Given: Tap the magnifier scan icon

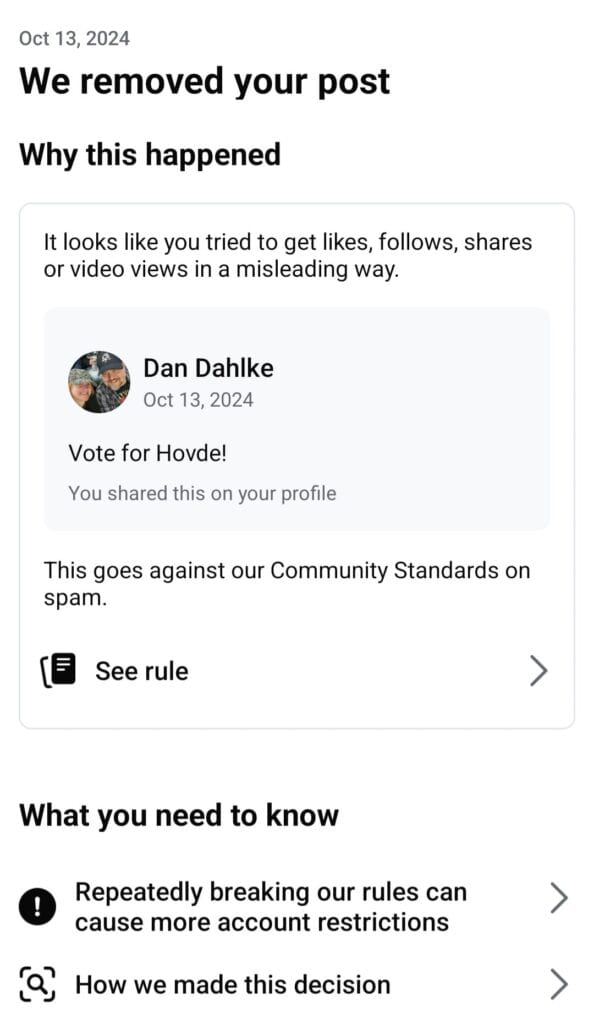Looking at the screenshot, I should tap(37, 984).
